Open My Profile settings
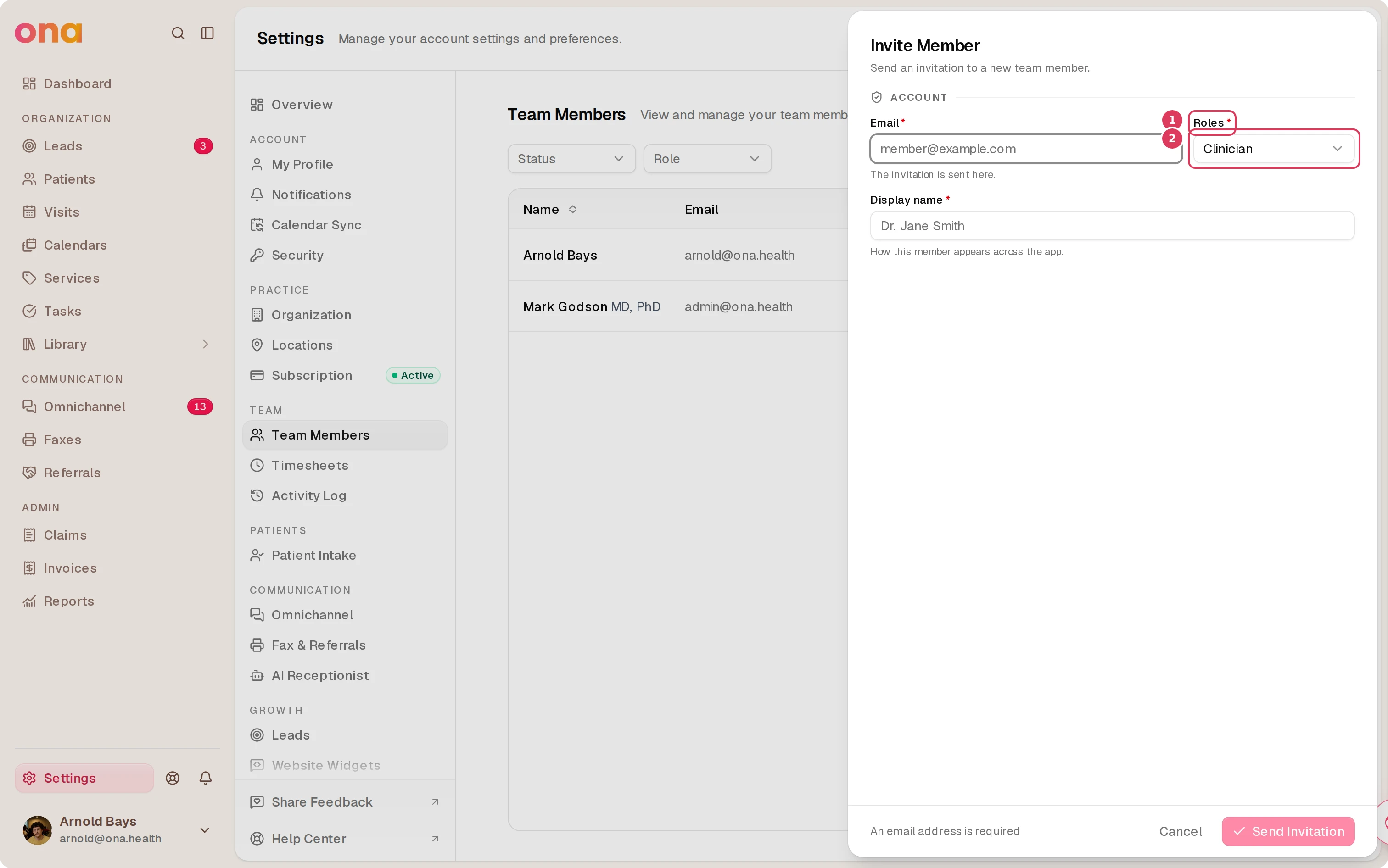The image size is (1388, 868). pos(345,164)
